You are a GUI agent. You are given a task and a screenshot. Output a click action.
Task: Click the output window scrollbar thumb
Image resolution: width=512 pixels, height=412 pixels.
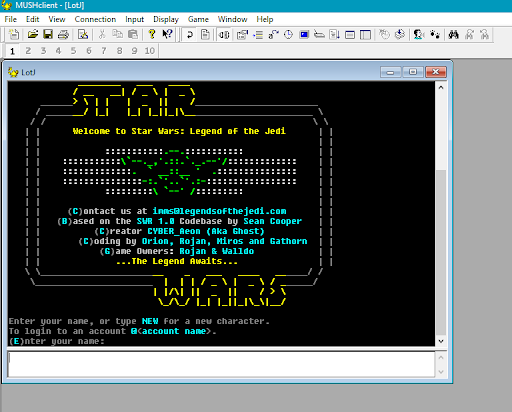[441, 252]
